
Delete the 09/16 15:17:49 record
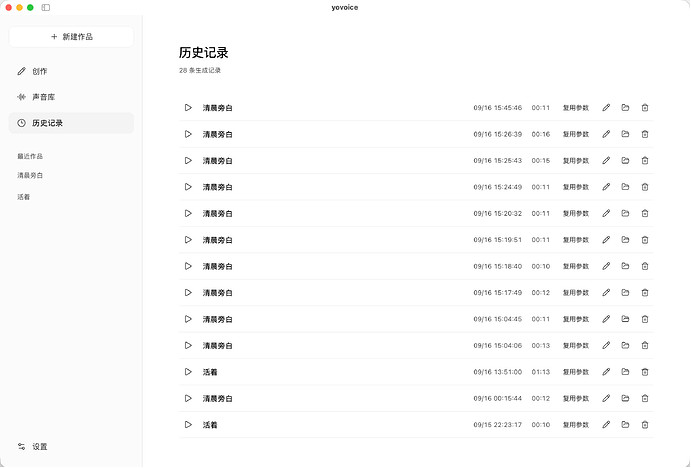pyautogui.click(x=645, y=293)
